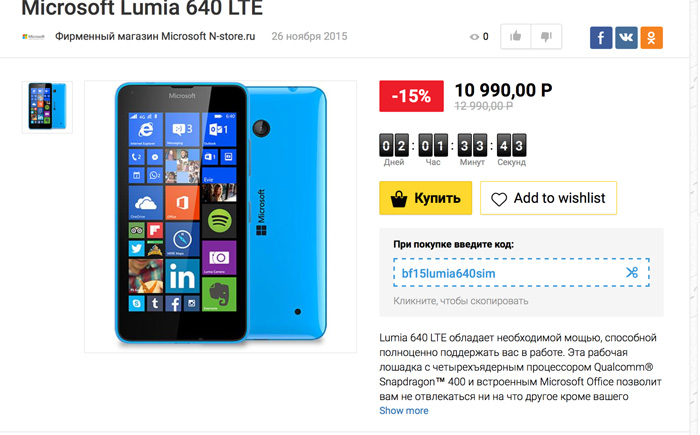Buy the phone with the Купить button
The width and height of the screenshot is (700, 435).
(x=425, y=198)
